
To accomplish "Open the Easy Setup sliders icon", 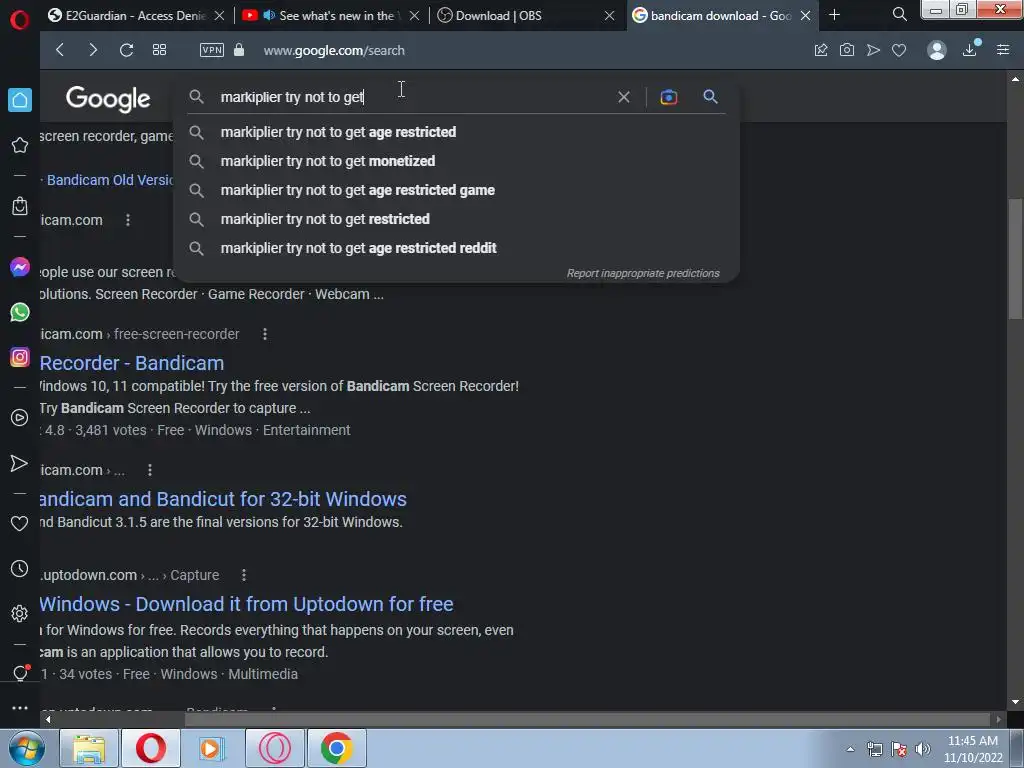I will (1003, 50).
